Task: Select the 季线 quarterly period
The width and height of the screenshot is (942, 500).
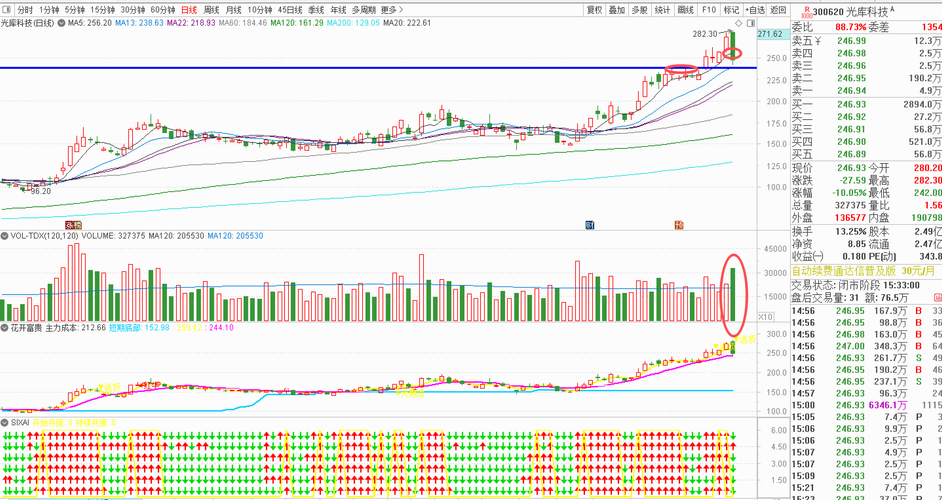Action: (316, 10)
